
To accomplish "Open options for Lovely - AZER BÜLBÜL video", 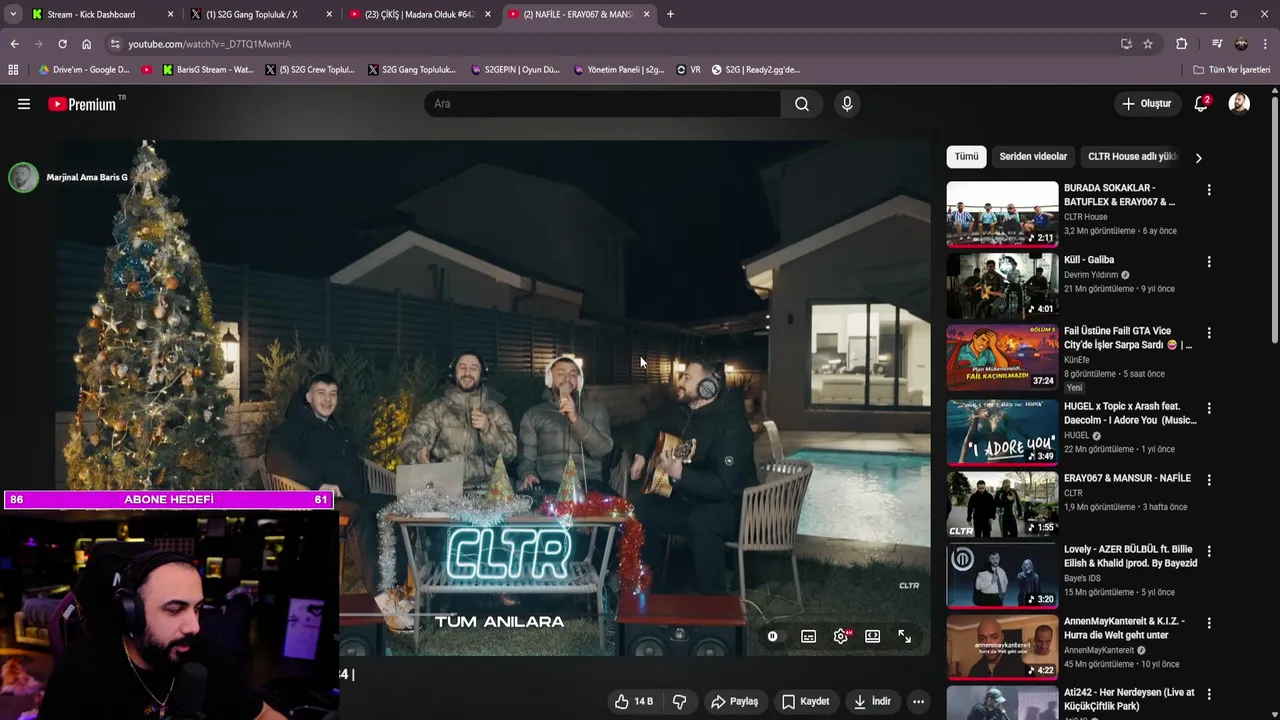I will point(1209,551).
